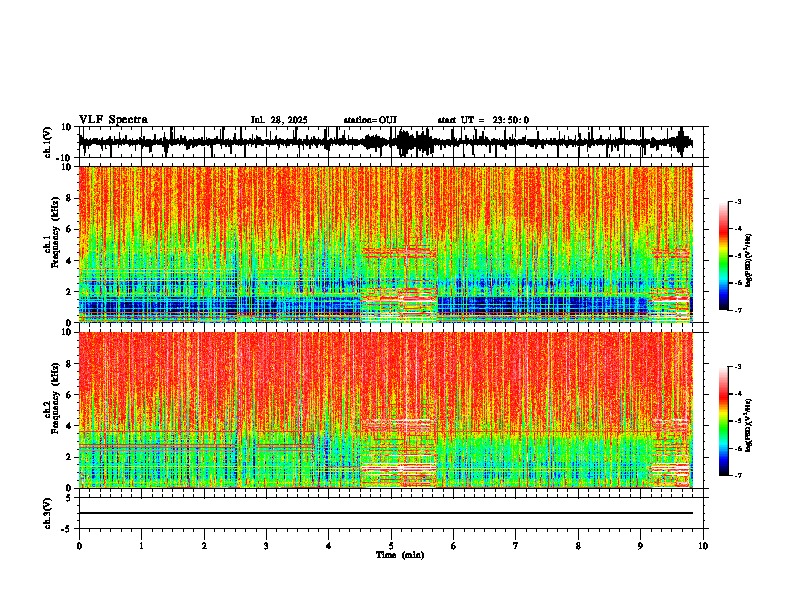This screenshot has width=792, height=612.
Task: Click the "start UT = 23:50:0" text
Action: pos(483,120)
